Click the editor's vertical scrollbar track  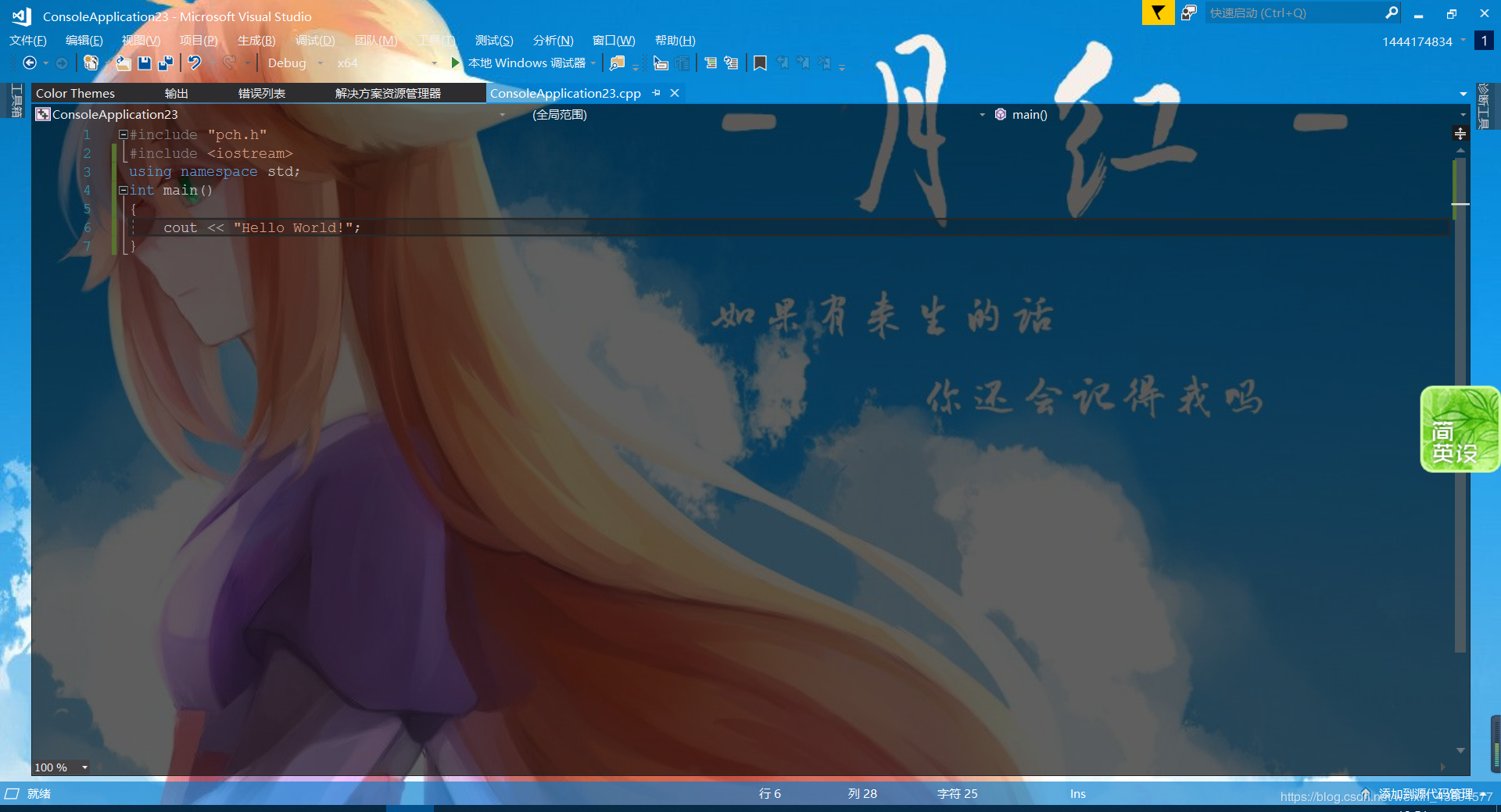point(1460,469)
